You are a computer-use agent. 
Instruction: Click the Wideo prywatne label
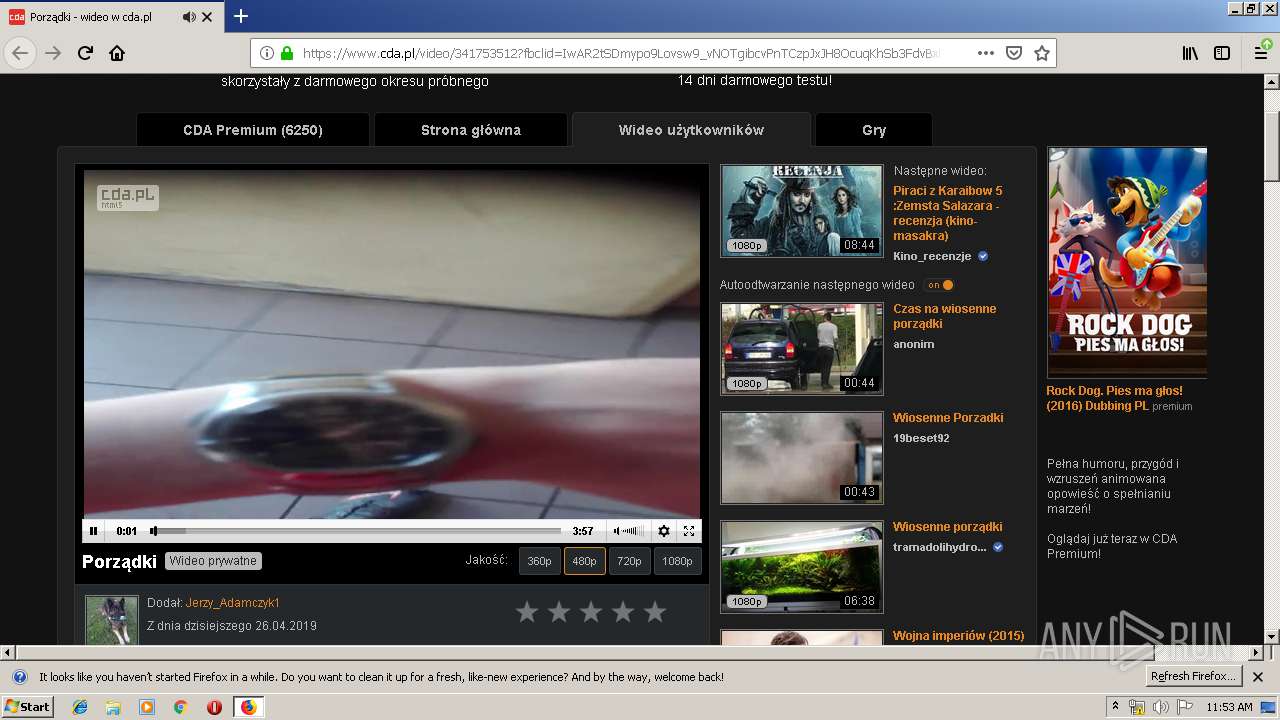(x=214, y=561)
